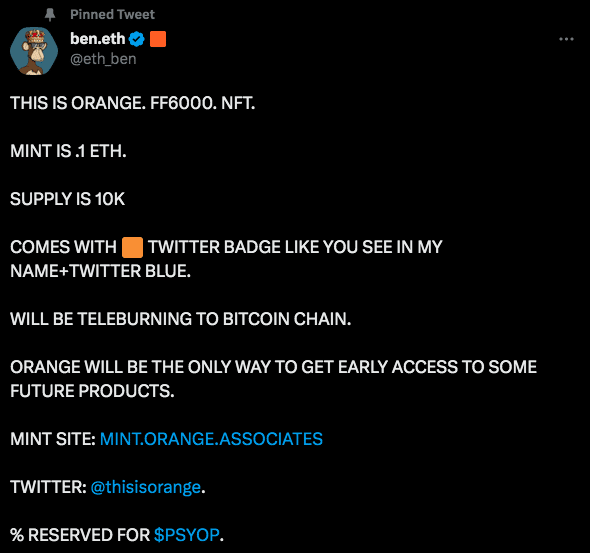Image resolution: width=590 pixels, height=553 pixels.
Task: Click the 'THIS IS ORANGE. FF6000. NFT.' line
Action: (132, 103)
